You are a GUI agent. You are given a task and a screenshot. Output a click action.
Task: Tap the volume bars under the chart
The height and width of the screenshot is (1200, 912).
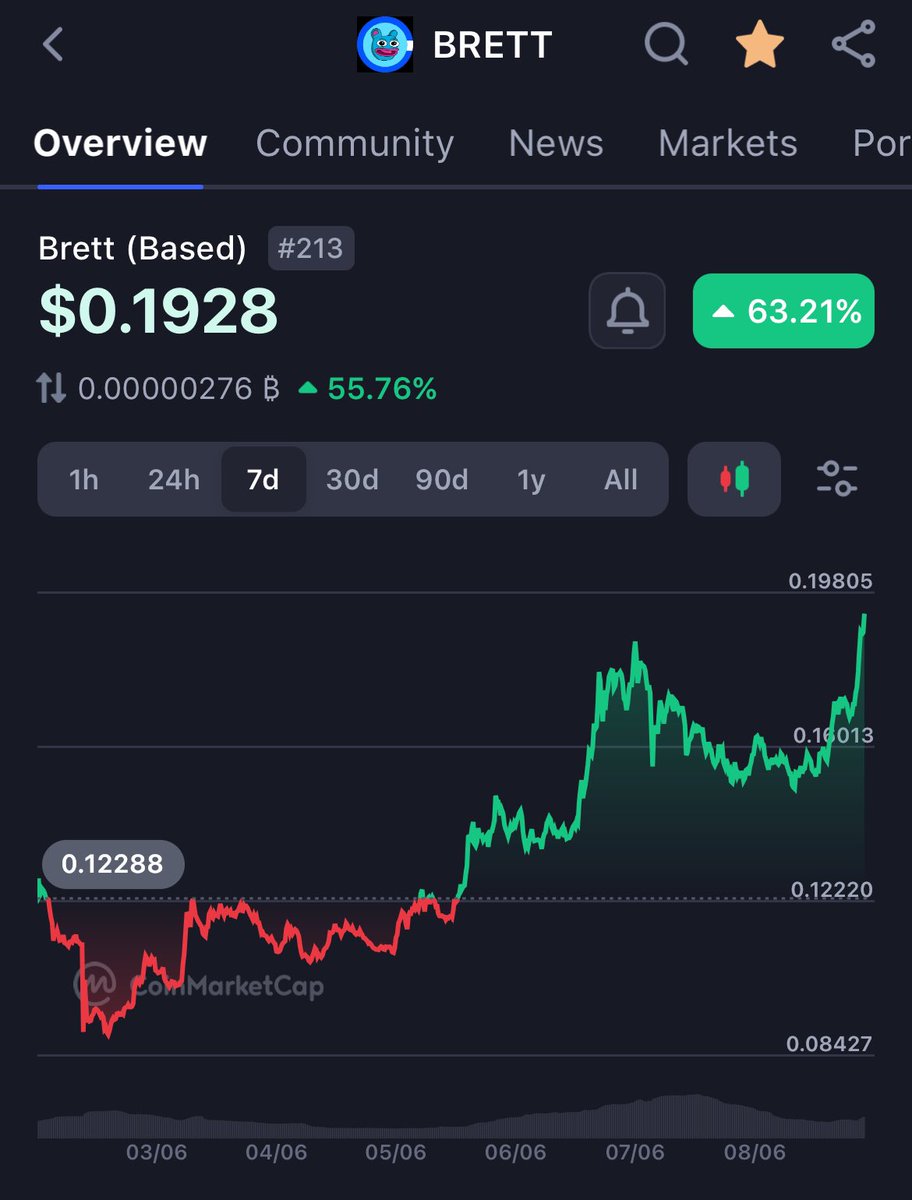click(451, 1116)
